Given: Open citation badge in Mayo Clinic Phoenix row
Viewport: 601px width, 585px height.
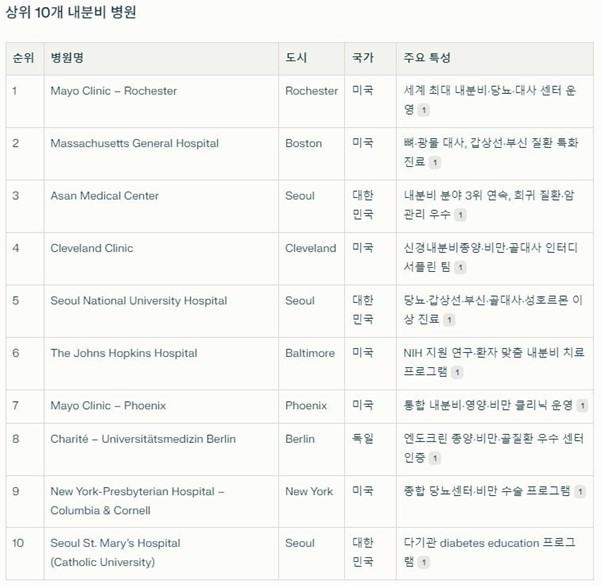Looking at the screenshot, I should tap(582, 406).
